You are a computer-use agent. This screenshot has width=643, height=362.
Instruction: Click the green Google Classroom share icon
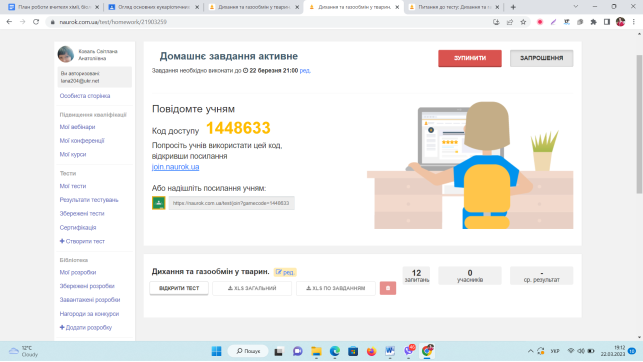[159, 203]
